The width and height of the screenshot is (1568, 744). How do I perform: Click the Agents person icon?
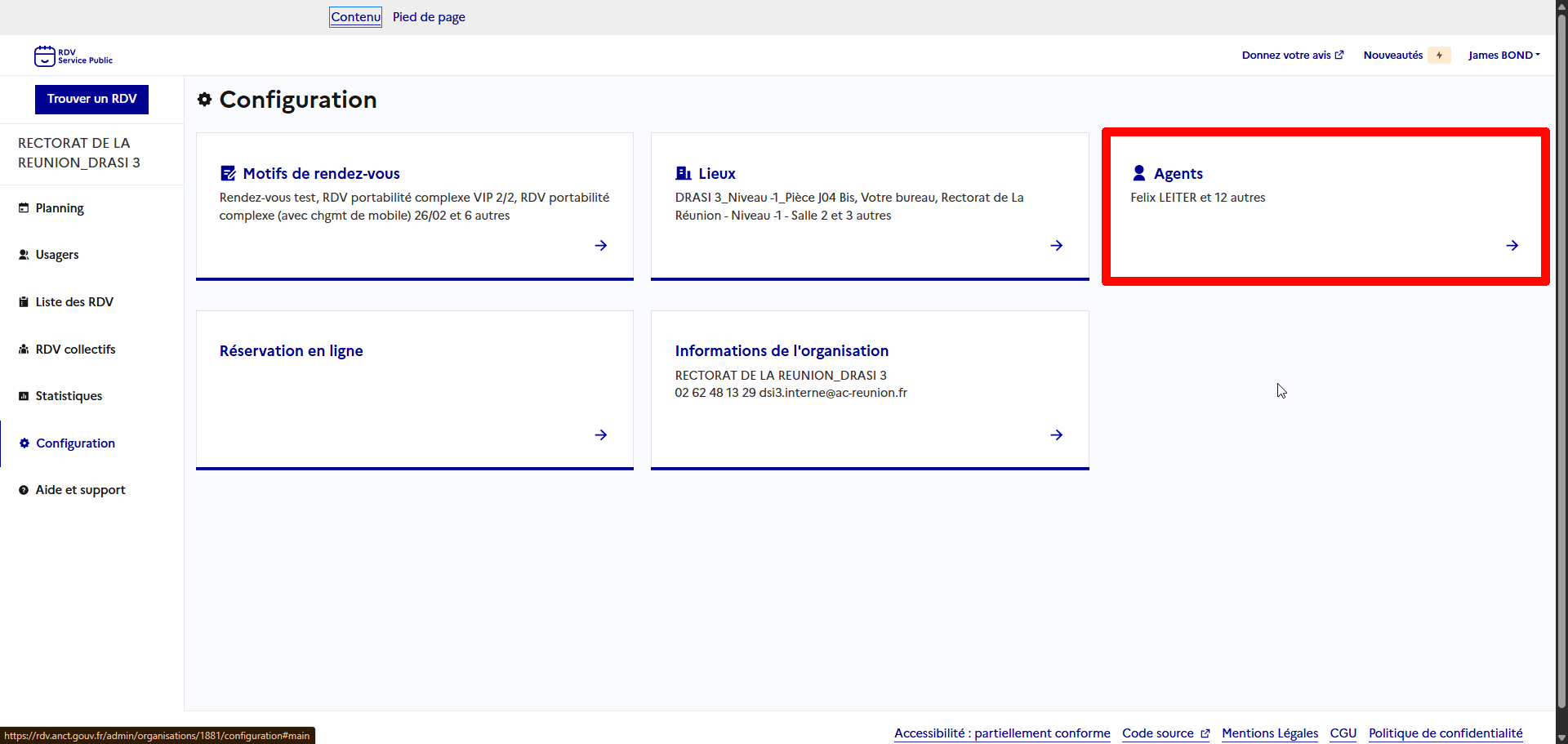click(x=1139, y=173)
